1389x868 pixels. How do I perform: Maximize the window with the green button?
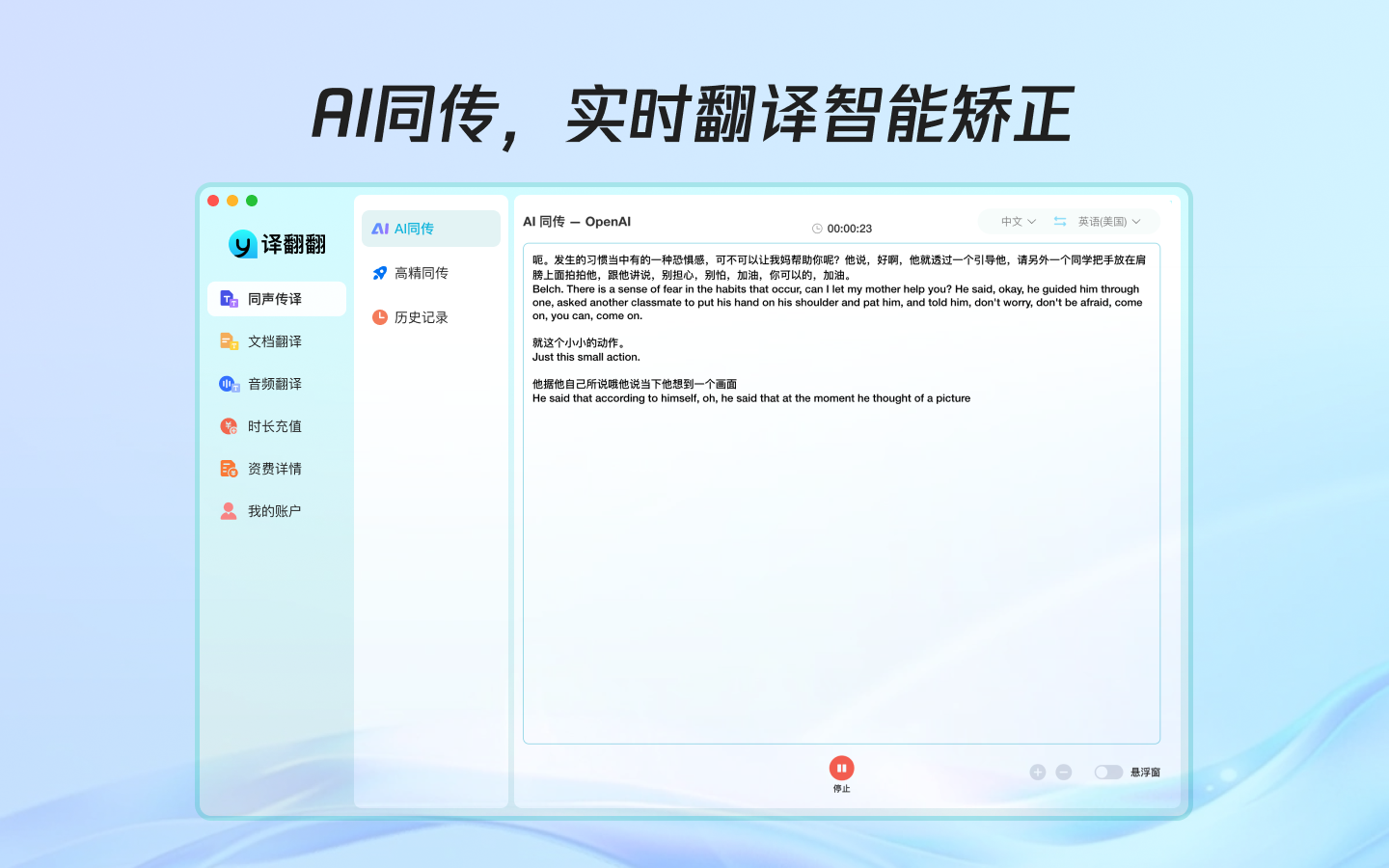point(252,201)
